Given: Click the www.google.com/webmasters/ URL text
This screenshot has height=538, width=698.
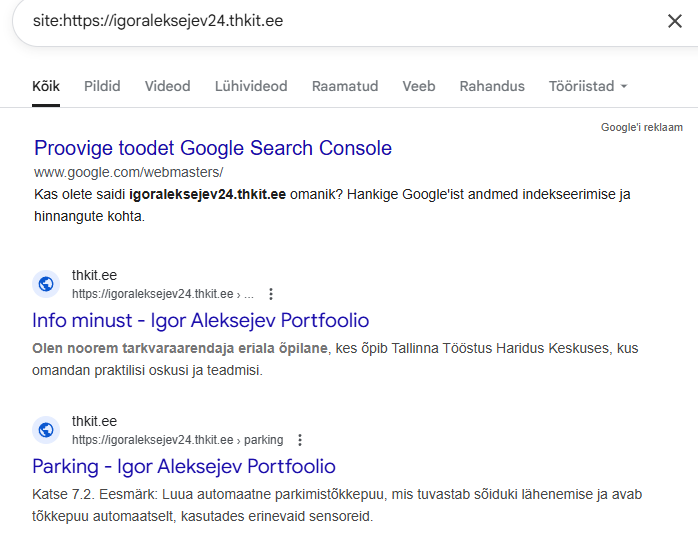Looking at the screenshot, I should [128, 172].
